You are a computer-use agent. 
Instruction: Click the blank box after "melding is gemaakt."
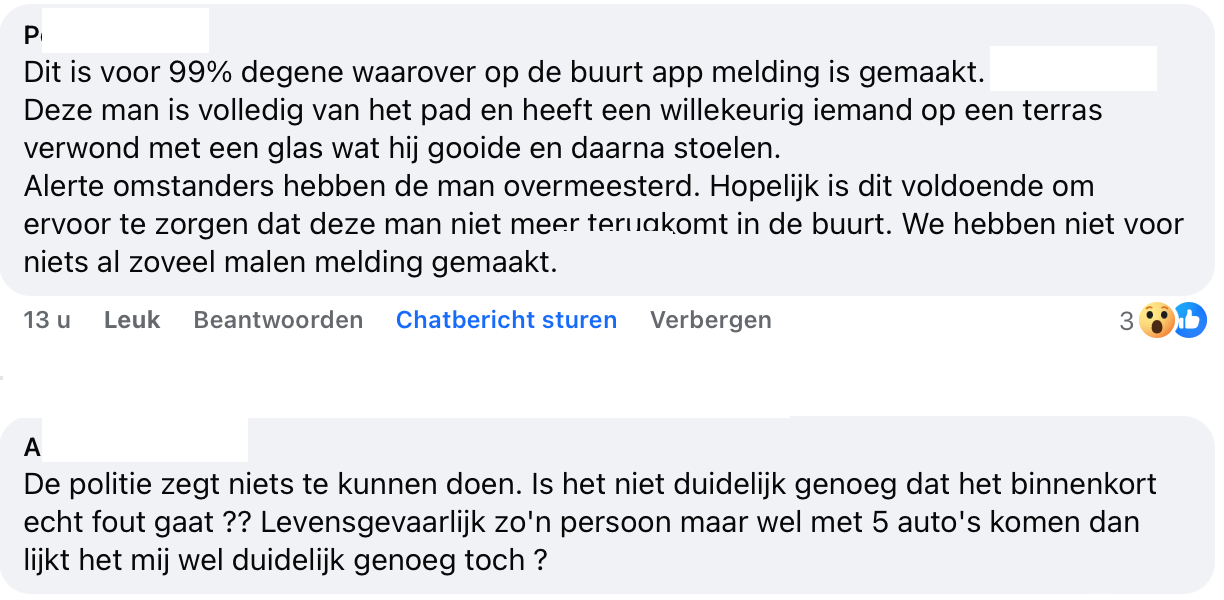coord(1073,69)
